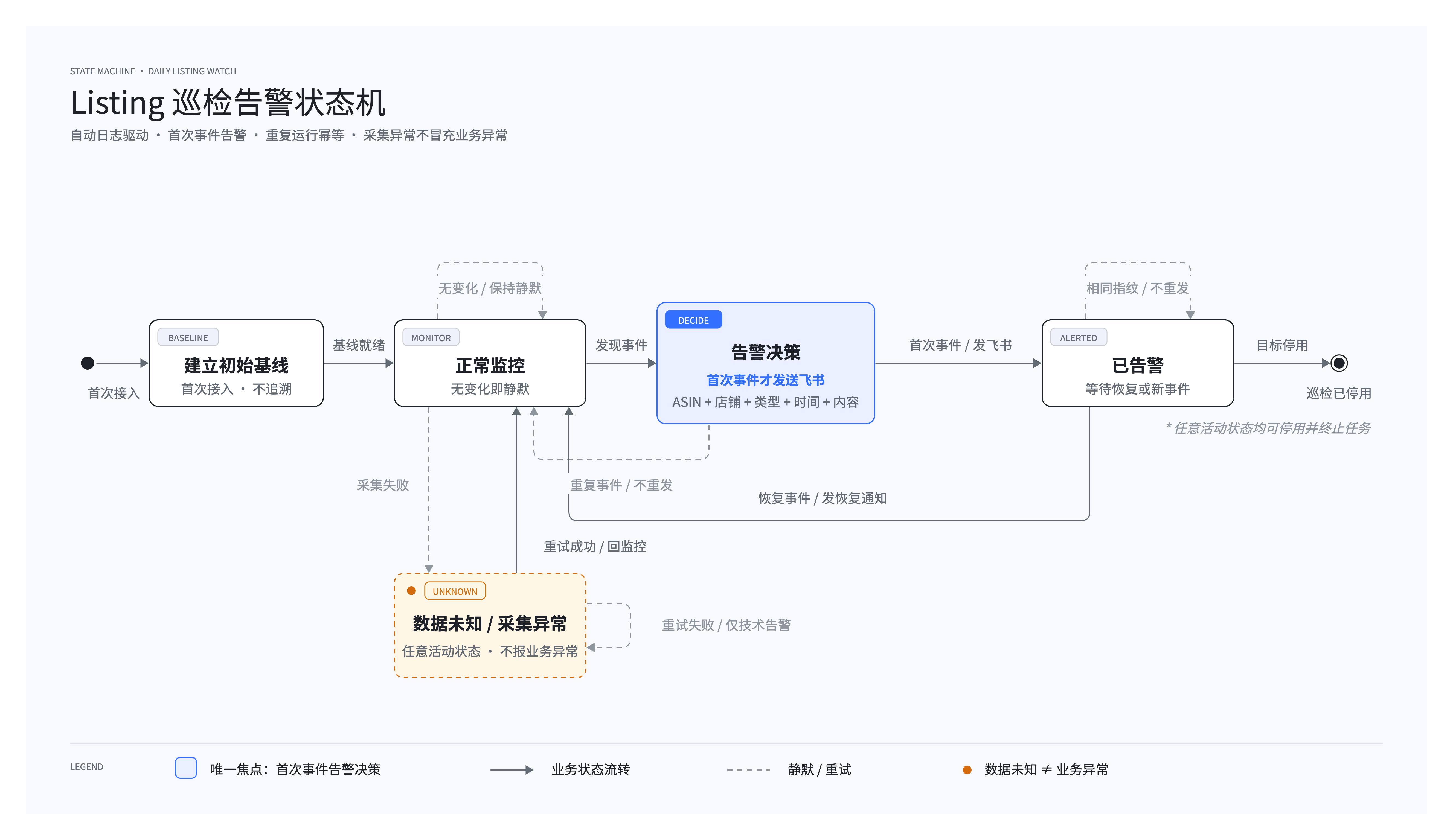Click the 巡检已停用 end label
1453x840 pixels.
(1339, 393)
